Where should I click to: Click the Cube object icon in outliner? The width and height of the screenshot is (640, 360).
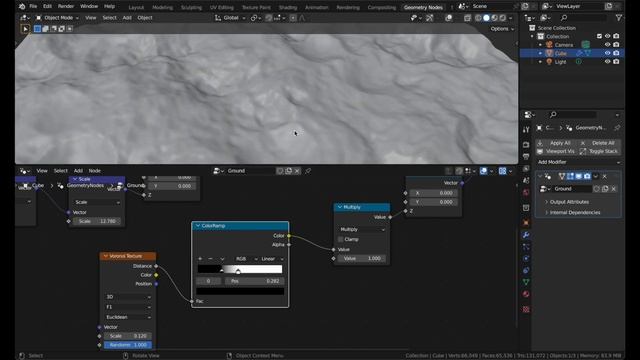point(549,53)
